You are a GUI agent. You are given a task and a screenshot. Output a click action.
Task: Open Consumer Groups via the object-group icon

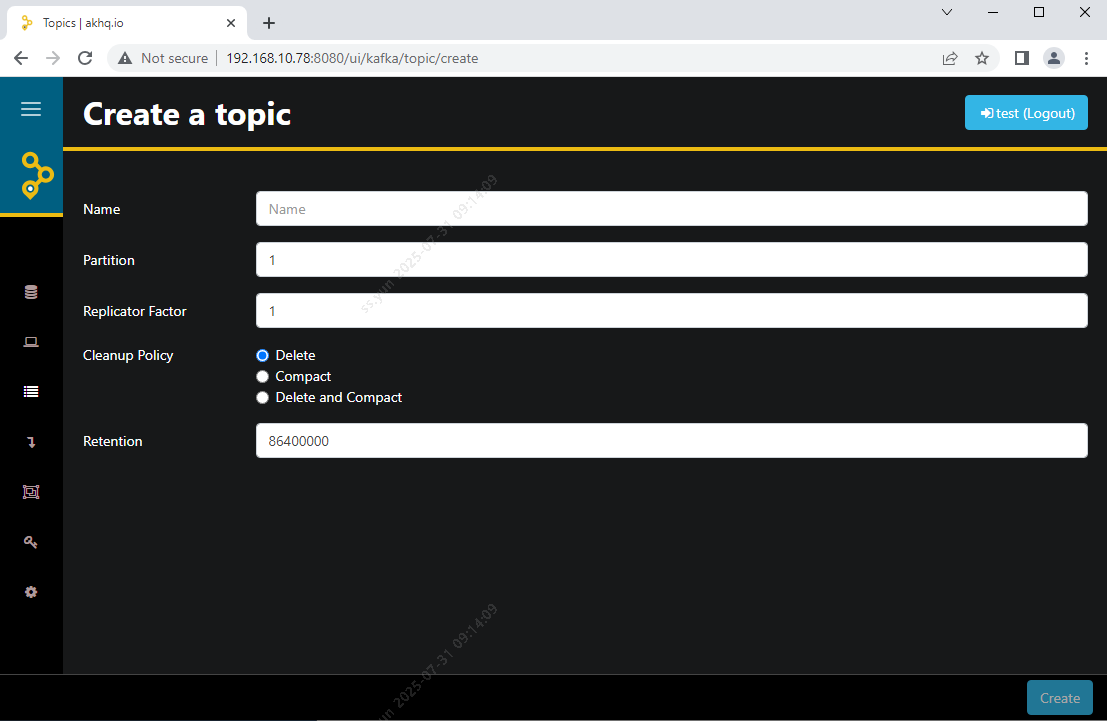[31, 492]
